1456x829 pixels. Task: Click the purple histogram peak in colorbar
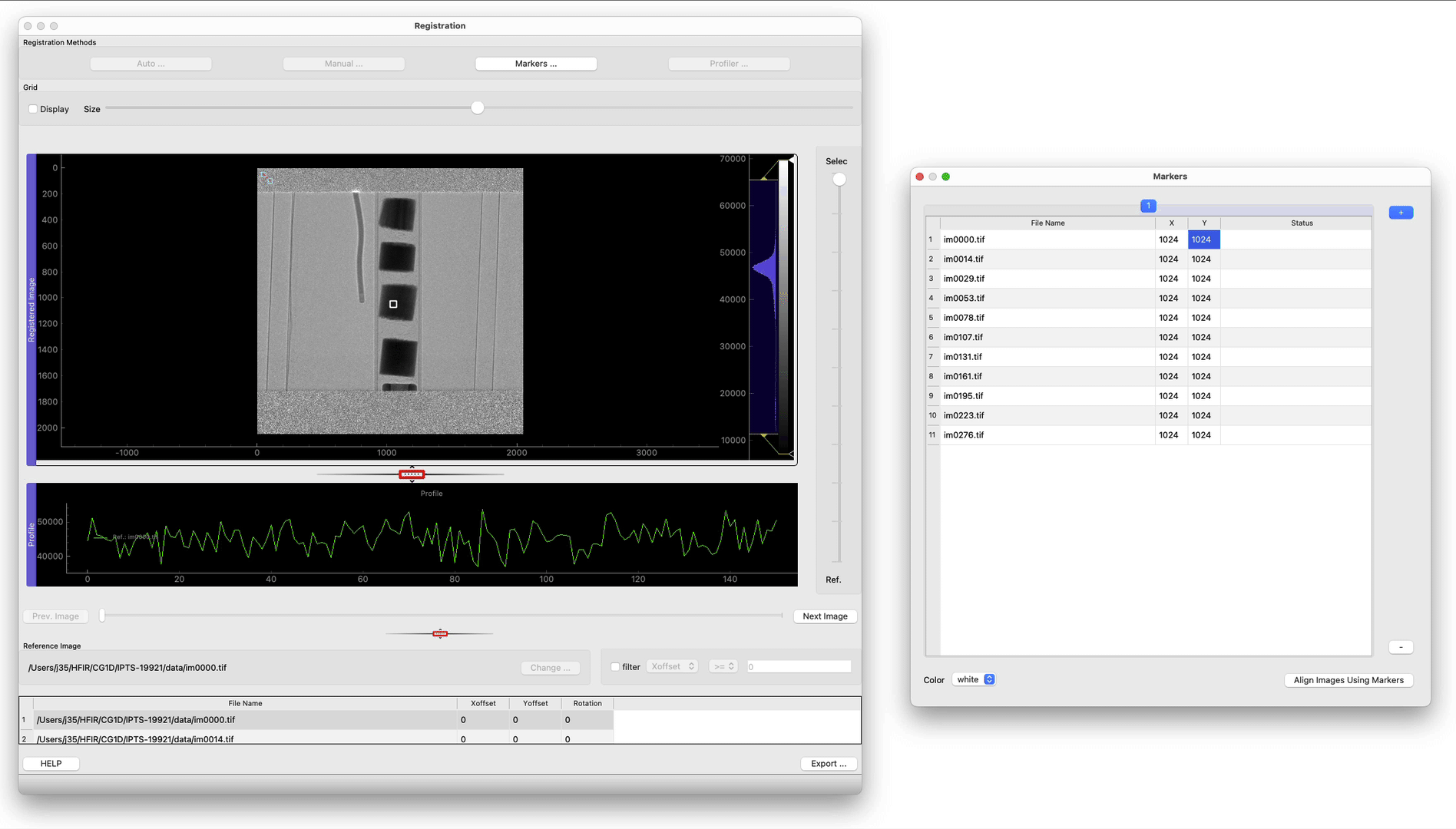[x=765, y=269]
